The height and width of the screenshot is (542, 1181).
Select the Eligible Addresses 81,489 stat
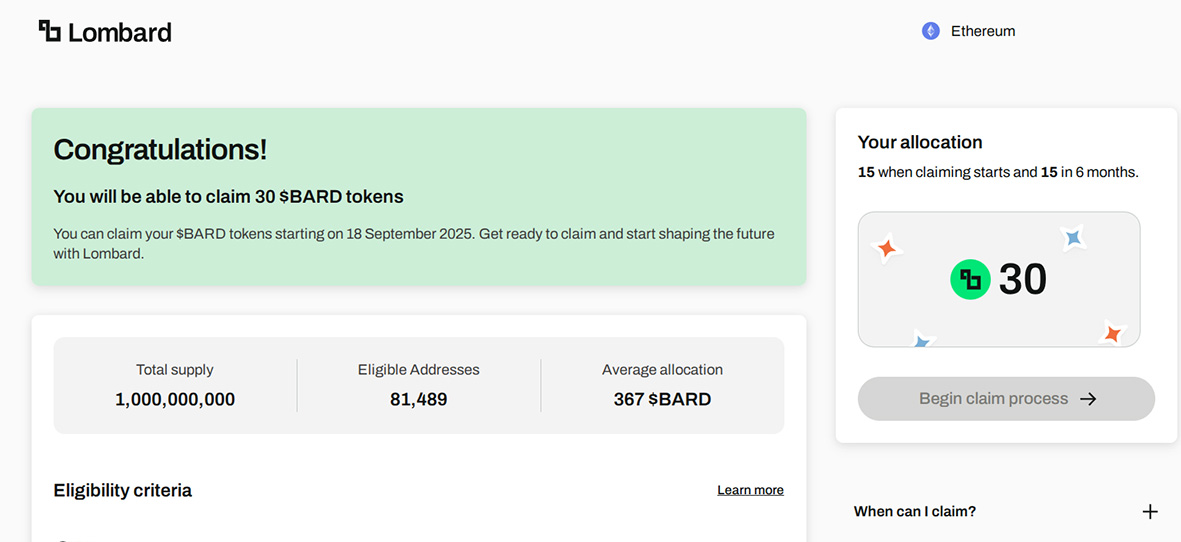coord(418,386)
